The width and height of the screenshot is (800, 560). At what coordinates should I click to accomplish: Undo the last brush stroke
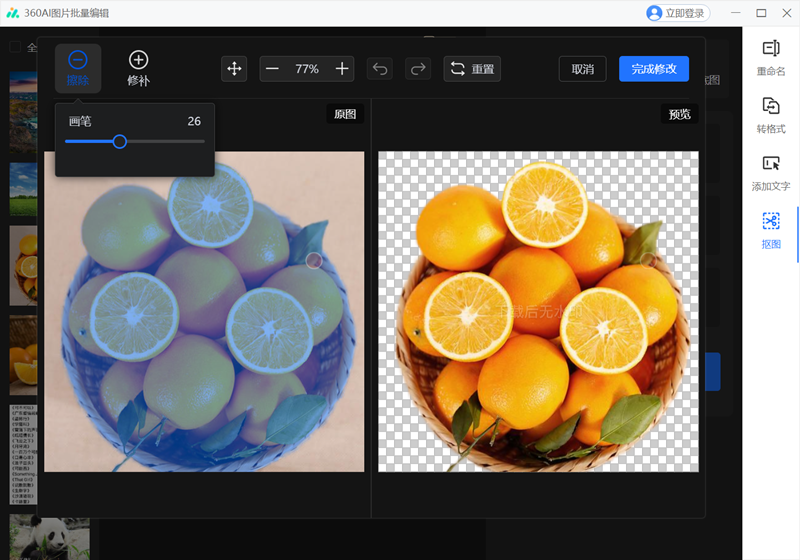click(x=380, y=69)
